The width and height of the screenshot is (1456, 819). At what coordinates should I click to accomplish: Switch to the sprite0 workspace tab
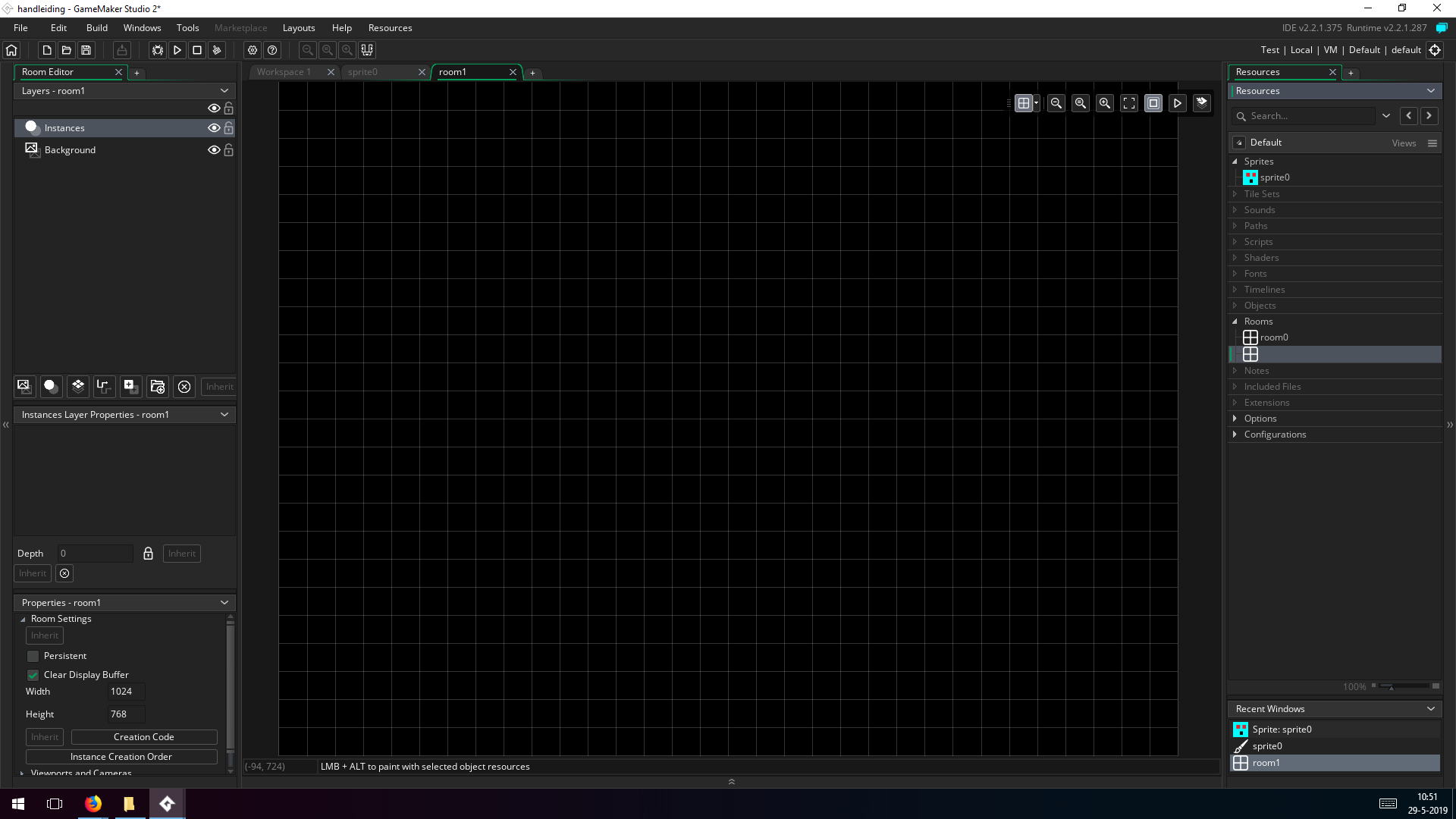[363, 72]
